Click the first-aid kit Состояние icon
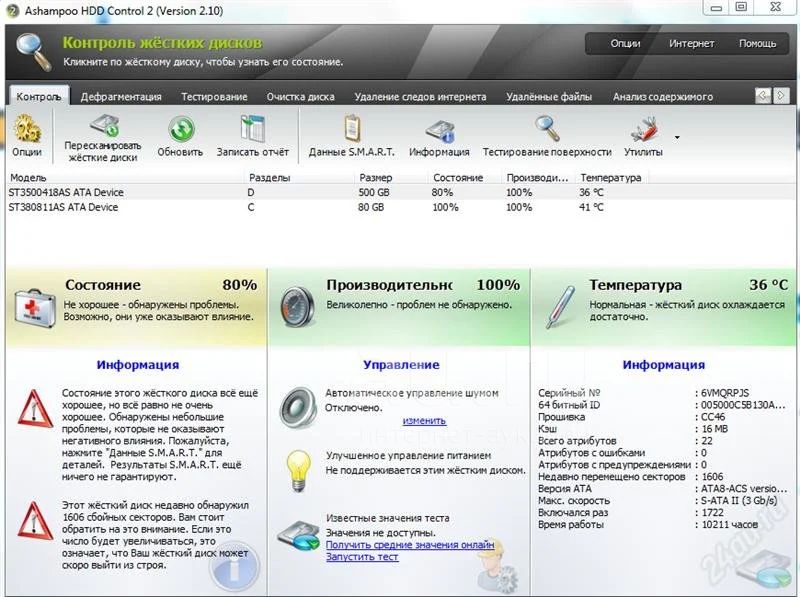The image size is (800, 597). pyautogui.click(x=35, y=308)
